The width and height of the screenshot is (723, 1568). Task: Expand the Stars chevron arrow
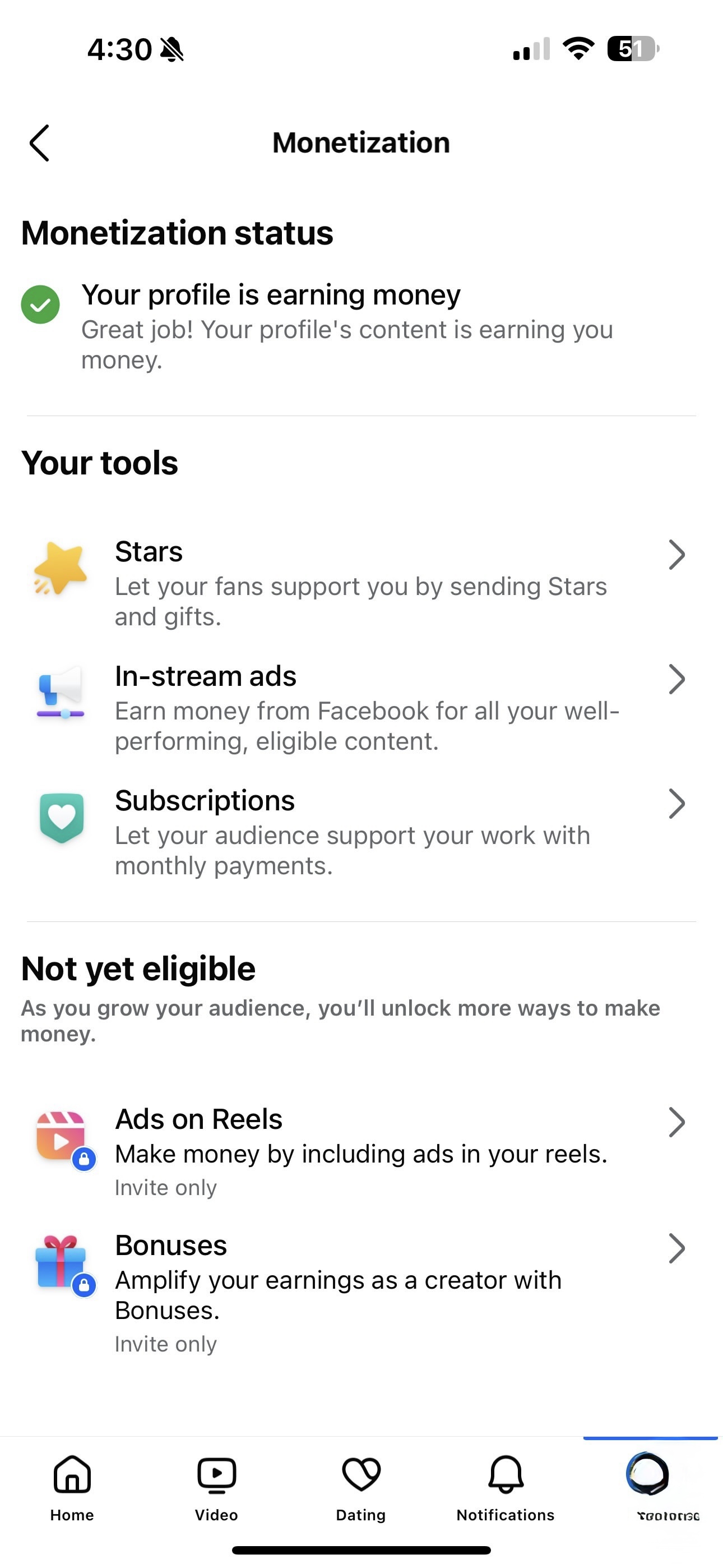(x=676, y=555)
